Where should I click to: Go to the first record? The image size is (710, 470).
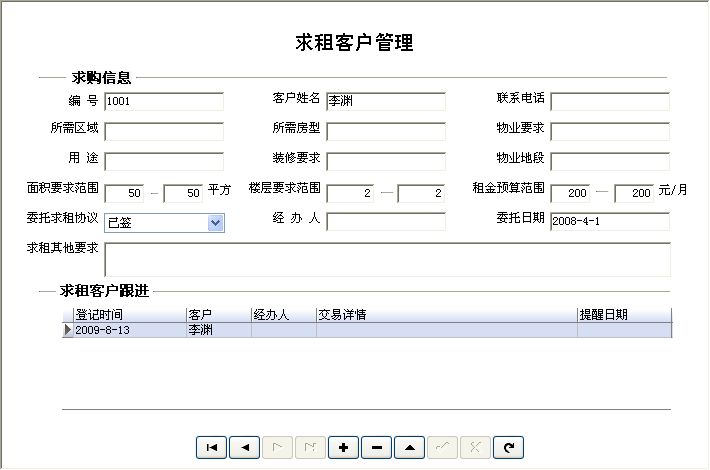[x=211, y=447]
